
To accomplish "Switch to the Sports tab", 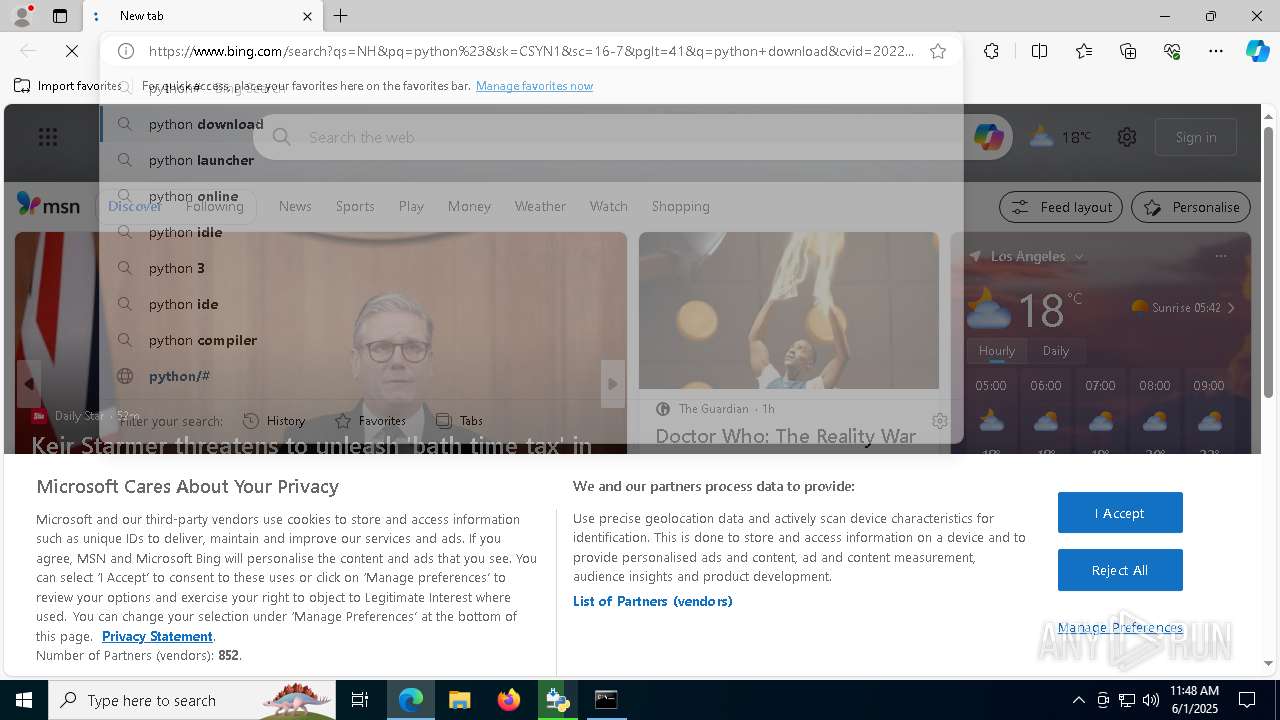I will click(355, 206).
